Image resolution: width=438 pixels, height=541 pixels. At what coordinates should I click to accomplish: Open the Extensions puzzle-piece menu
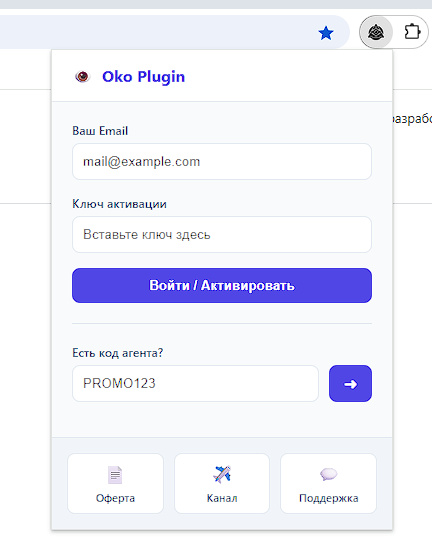pos(412,32)
